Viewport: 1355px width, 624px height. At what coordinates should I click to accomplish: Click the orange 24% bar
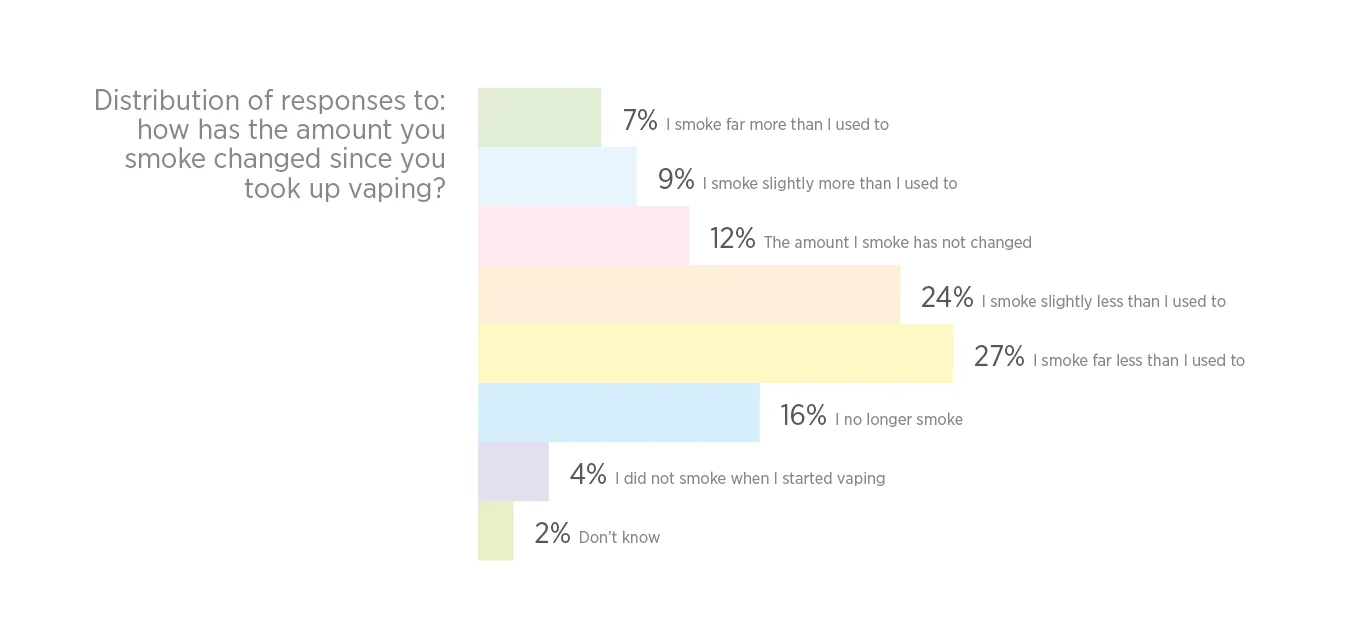point(689,294)
